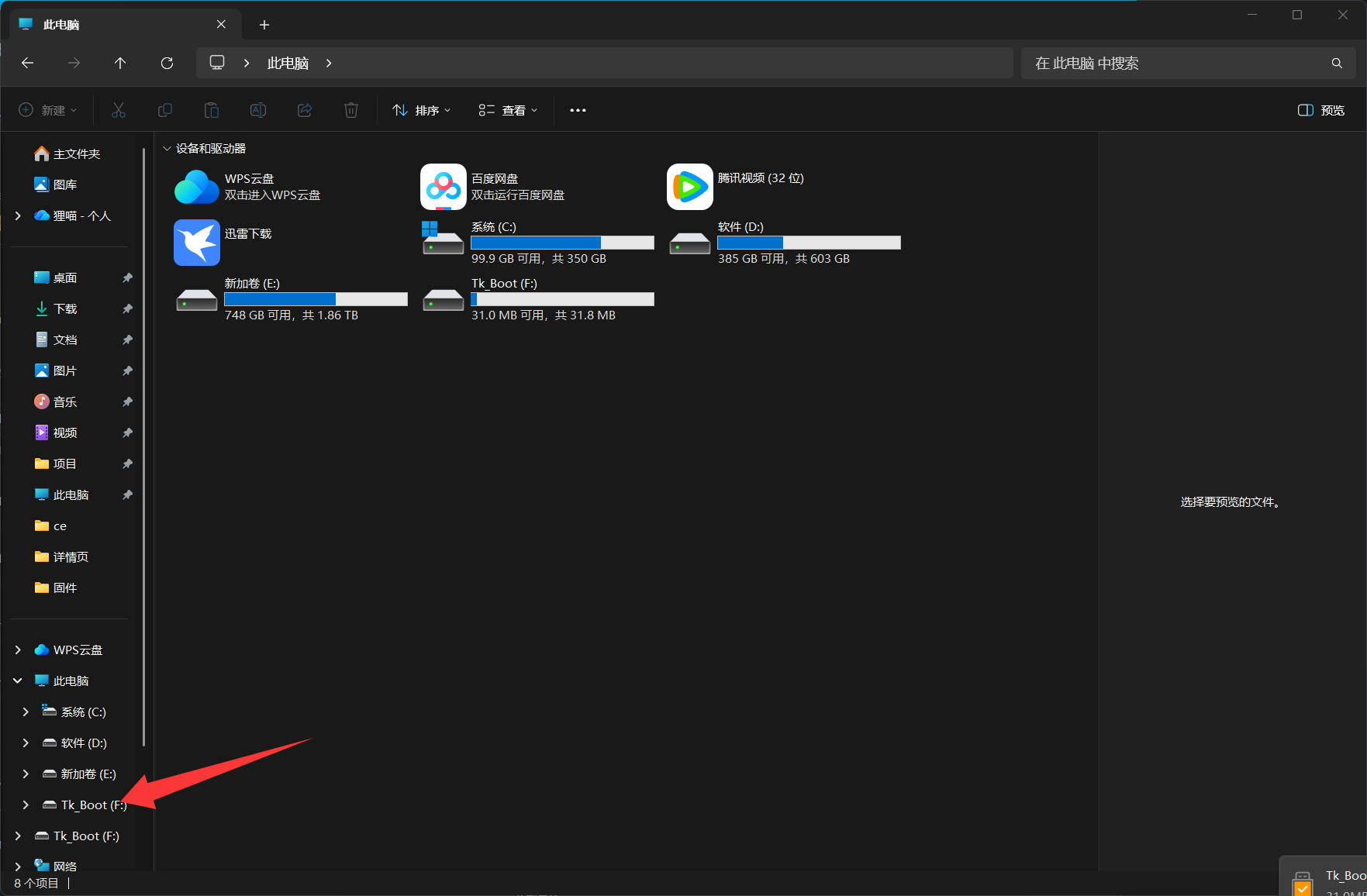This screenshot has height=896, width=1367.
Task: Refresh the current view
Action: click(167, 63)
